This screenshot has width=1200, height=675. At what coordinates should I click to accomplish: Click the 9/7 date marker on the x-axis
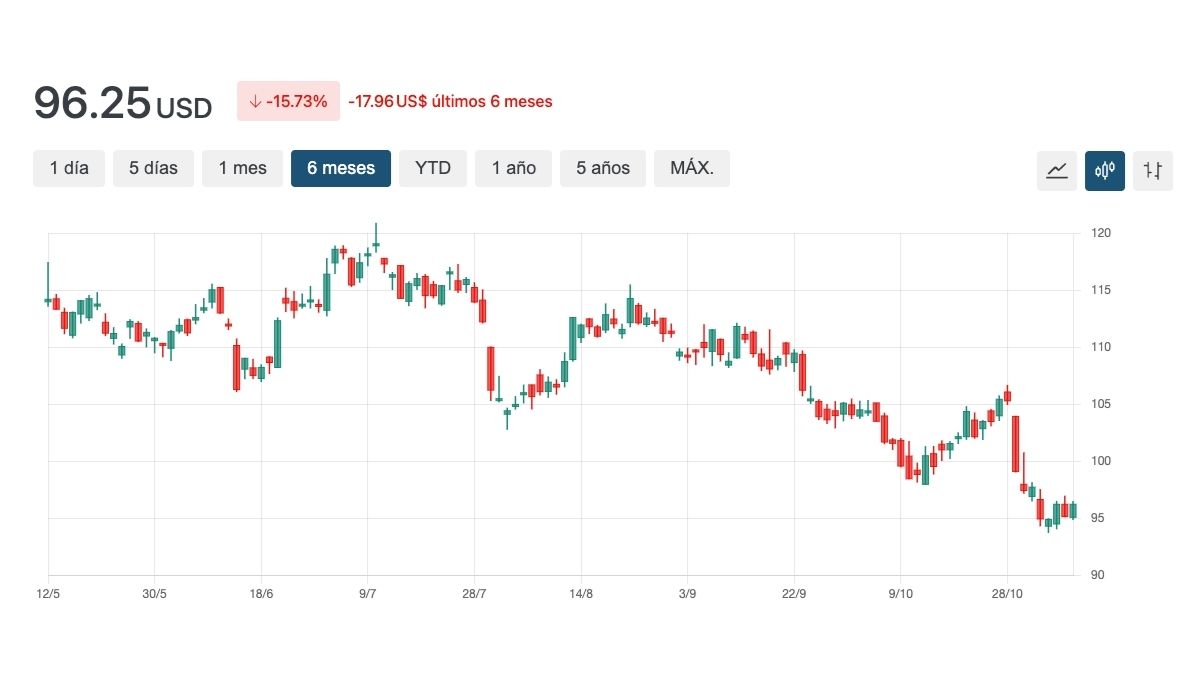368,594
